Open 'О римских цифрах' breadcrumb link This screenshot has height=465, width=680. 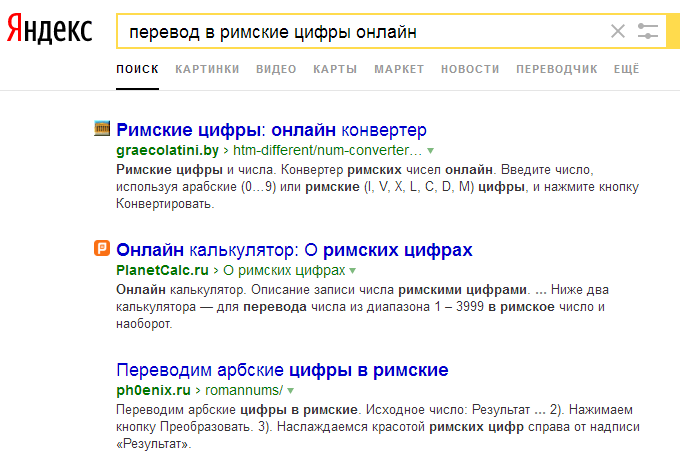pos(284,270)
